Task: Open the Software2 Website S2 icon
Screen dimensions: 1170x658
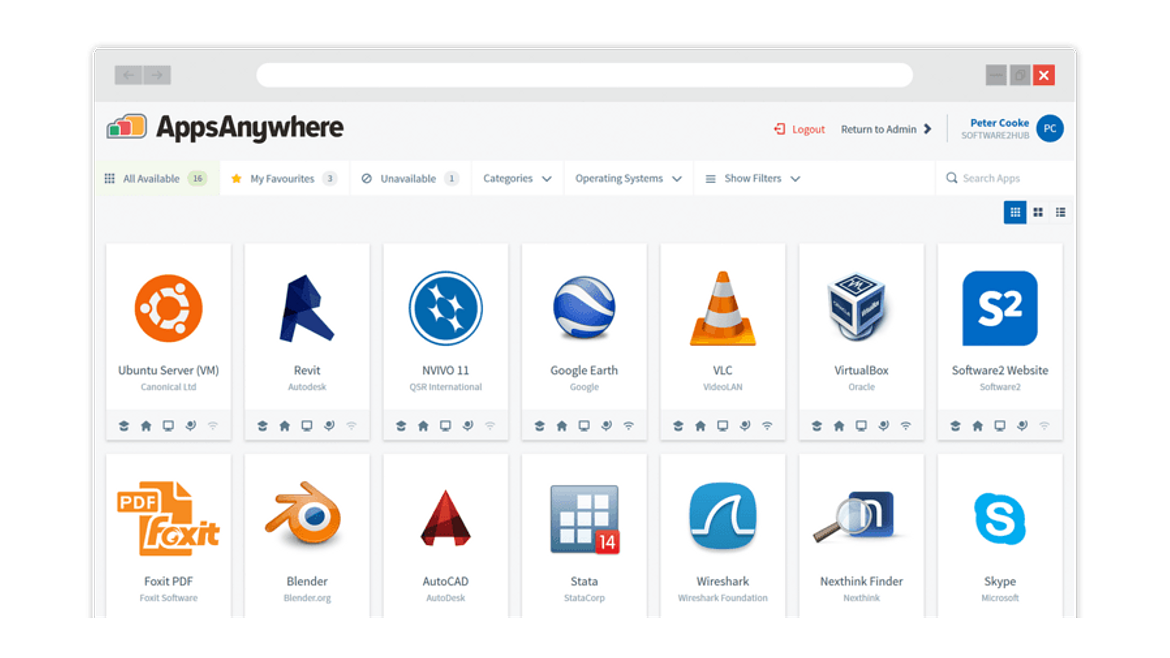Action: pos(1000,308)
